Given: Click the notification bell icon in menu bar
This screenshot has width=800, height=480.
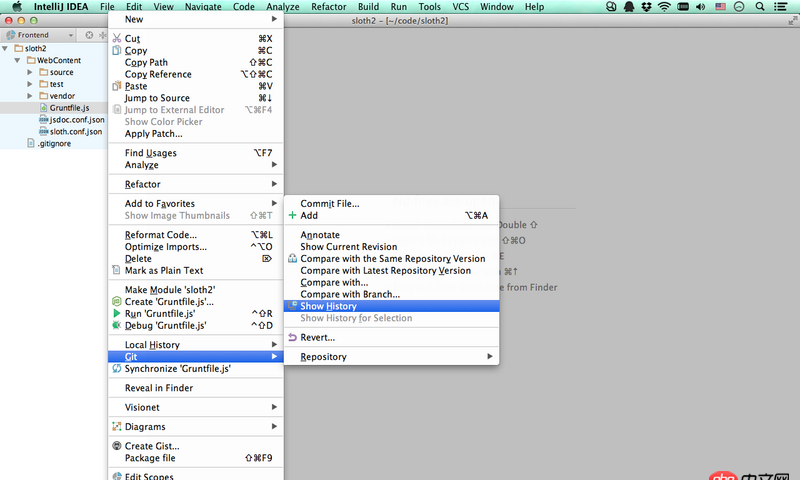Looking at the screenshot, I should click(x=629, y=7).
